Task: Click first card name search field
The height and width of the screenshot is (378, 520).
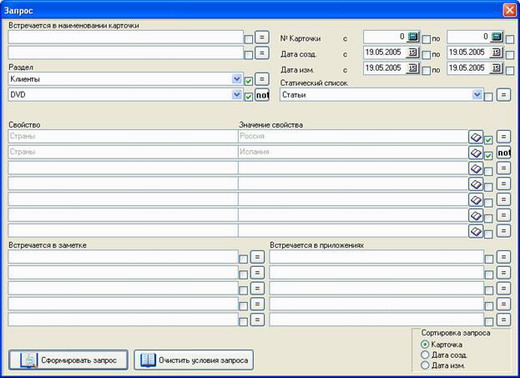Action: click(x=126, y=37)
